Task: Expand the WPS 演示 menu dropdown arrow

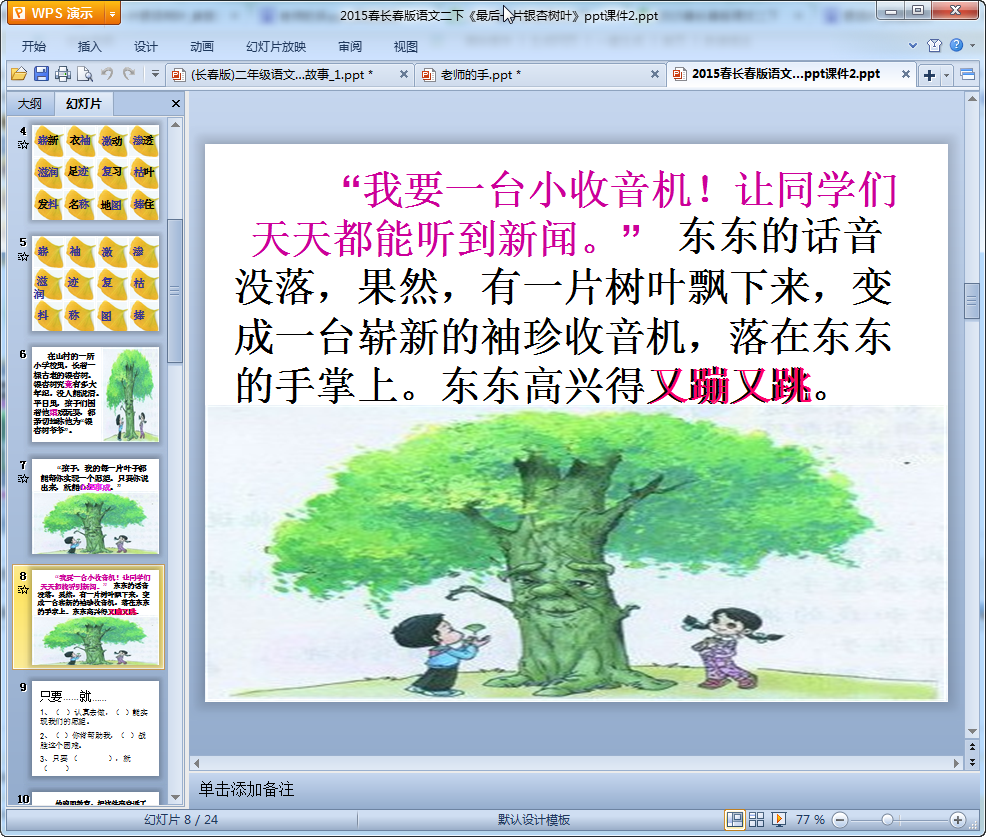Action: [113, 13]
